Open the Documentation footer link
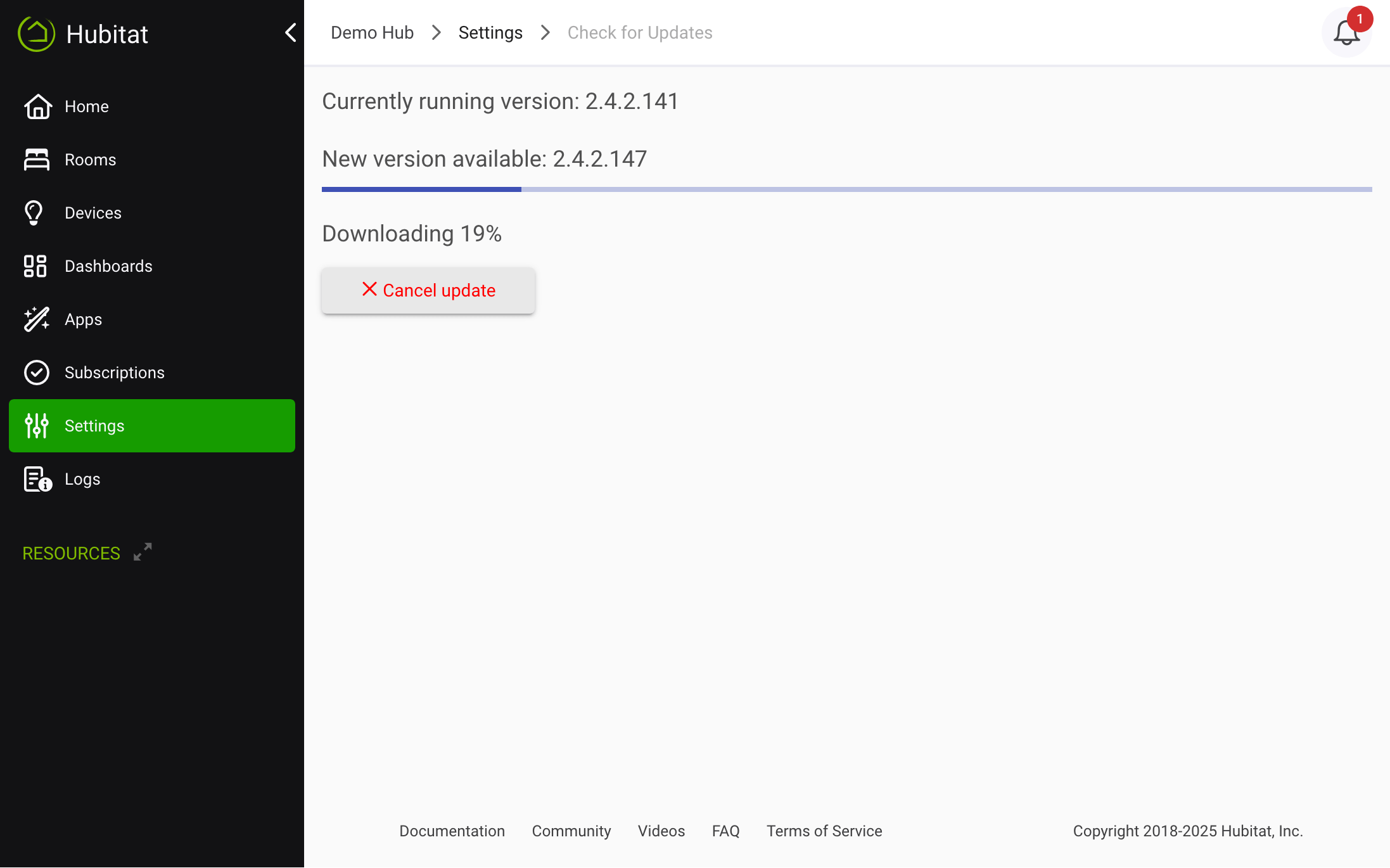The height and width of the screenshot is (868, 1390). tap(452, 831)
